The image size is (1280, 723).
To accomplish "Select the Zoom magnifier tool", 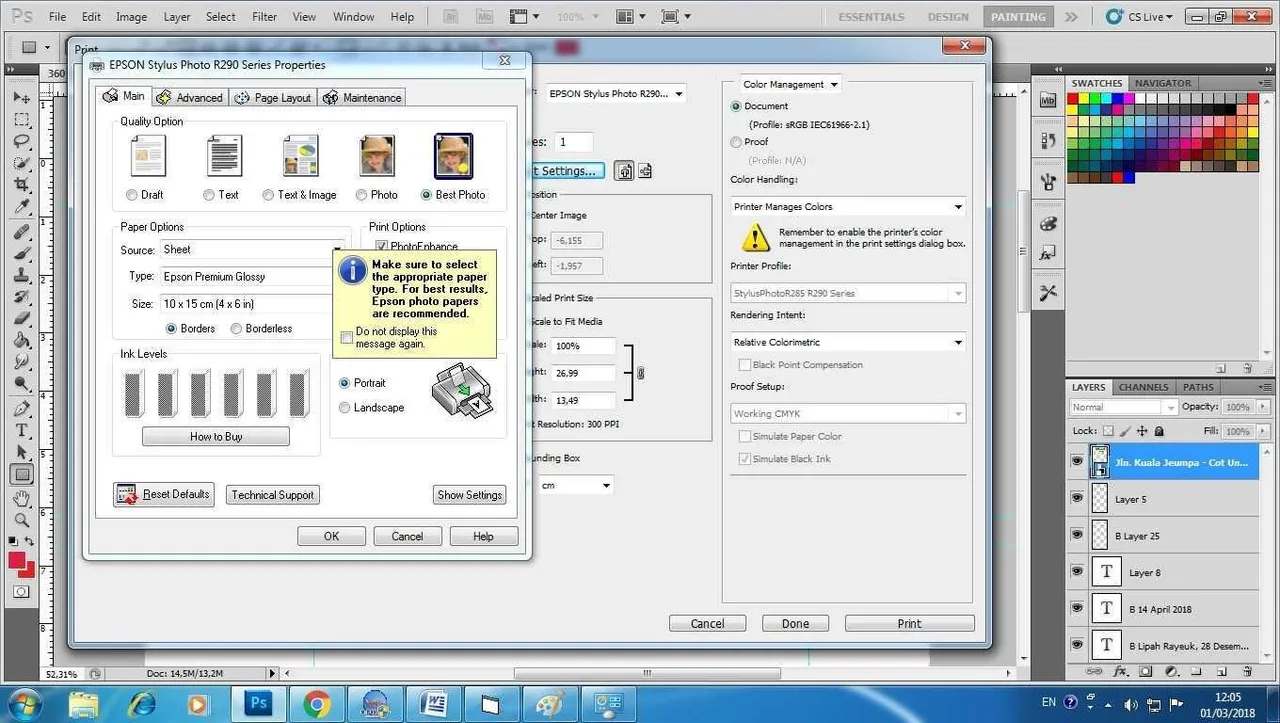I will pyautogui.click(x=21, y=519).
